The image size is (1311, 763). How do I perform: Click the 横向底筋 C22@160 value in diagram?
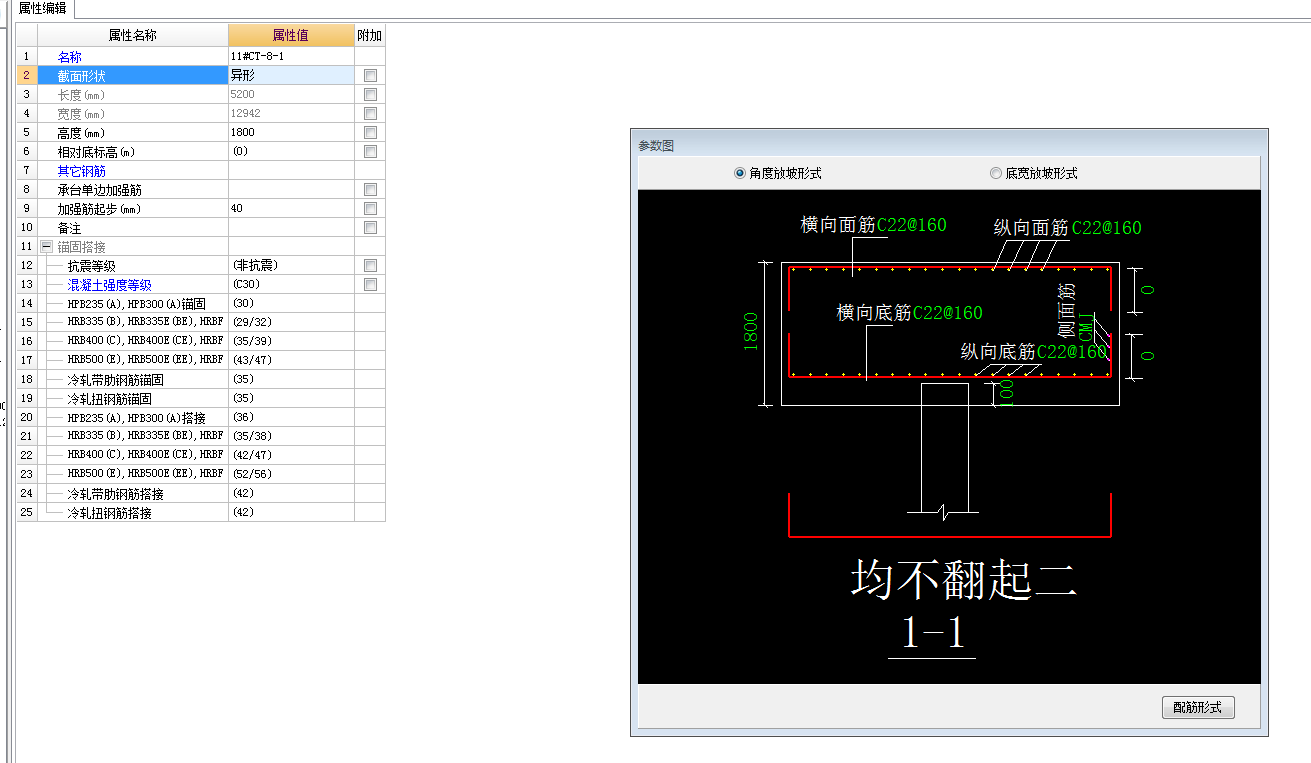pos(948,313)
